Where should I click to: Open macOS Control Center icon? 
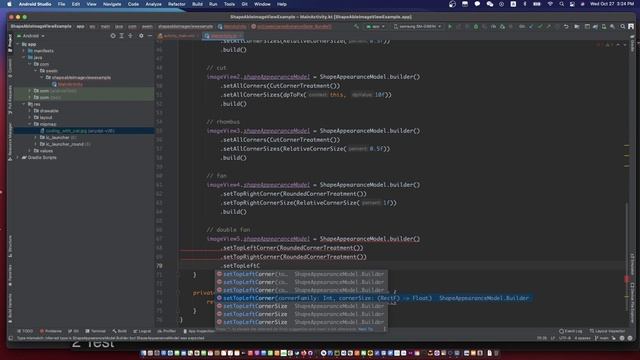572,4
